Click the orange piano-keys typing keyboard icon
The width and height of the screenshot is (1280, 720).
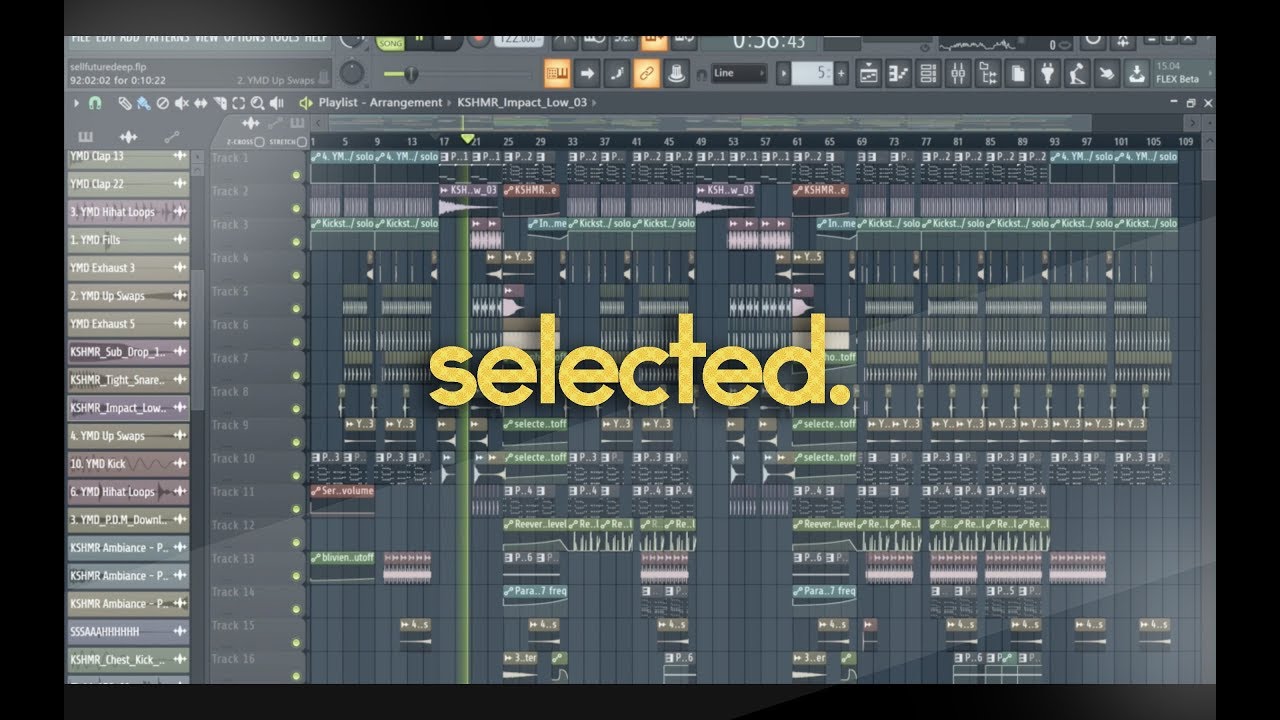(557, 73)
